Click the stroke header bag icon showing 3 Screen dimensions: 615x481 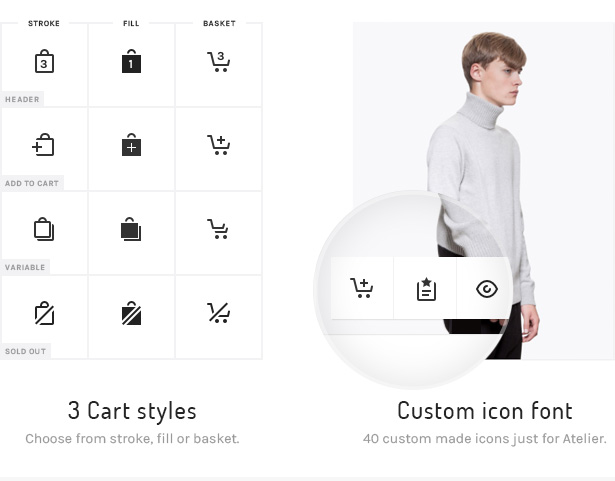44,63
